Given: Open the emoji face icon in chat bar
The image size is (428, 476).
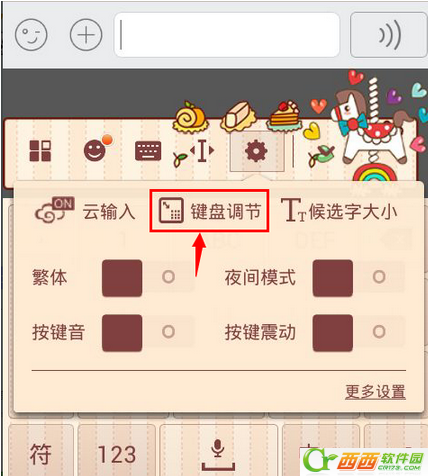Looking at the screenshot, I should point(31,35).
